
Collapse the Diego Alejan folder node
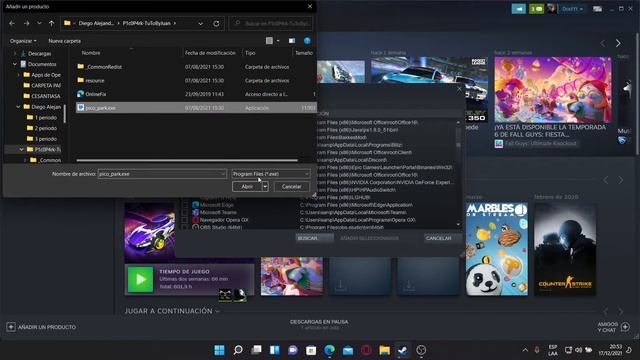18,107
